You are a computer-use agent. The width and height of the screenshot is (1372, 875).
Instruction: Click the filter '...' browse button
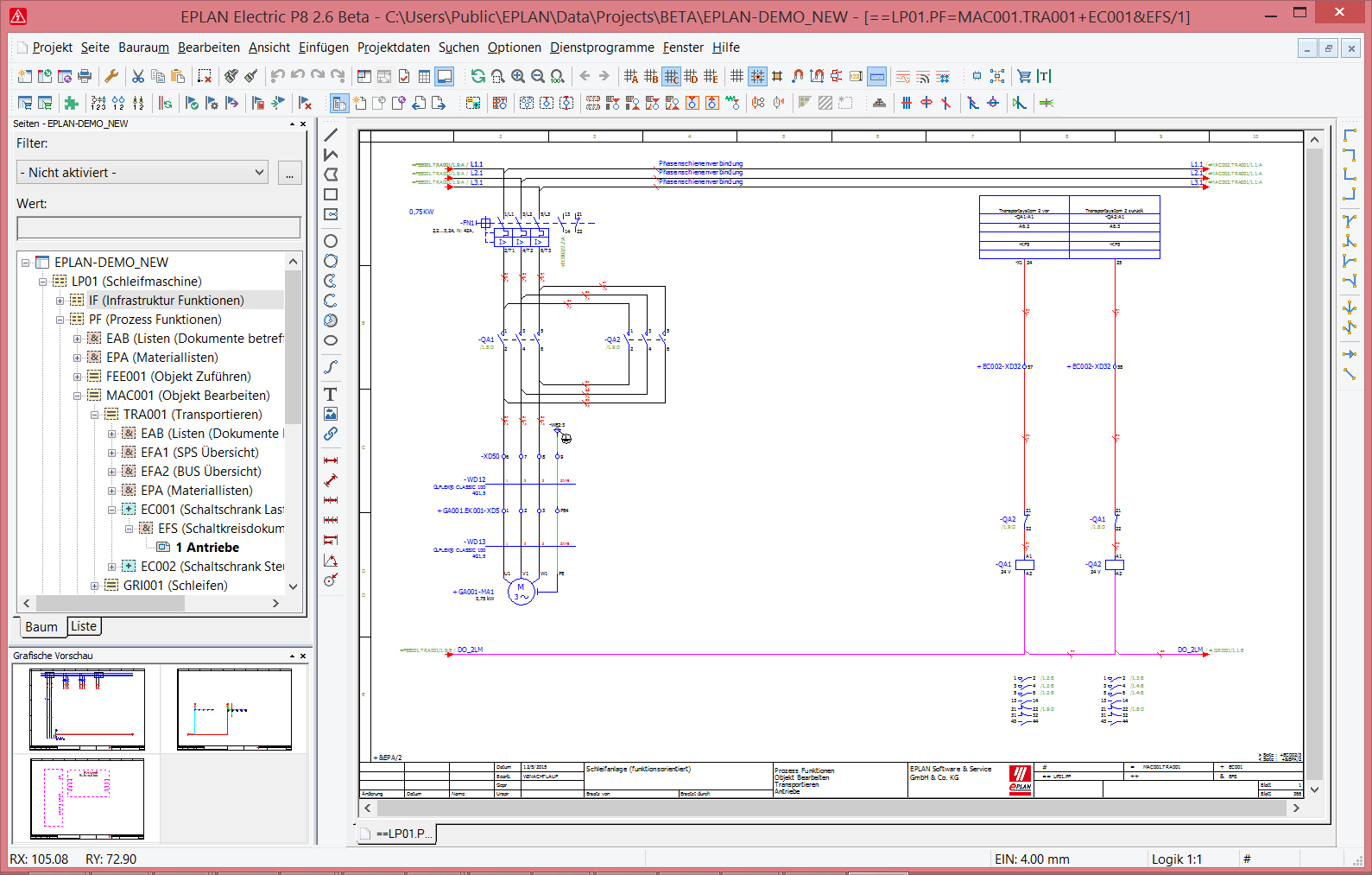(x=289, y=173)
